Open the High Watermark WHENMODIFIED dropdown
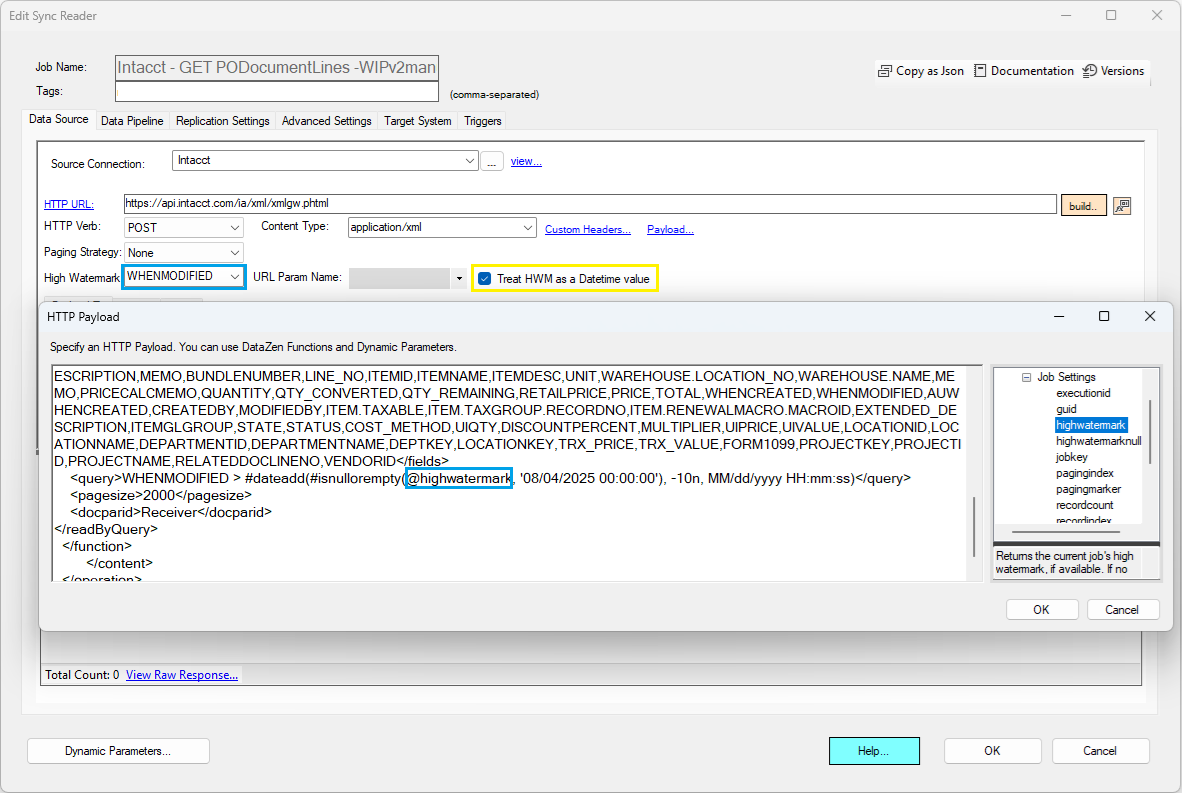This screenshot has width=1182, height=793. point(234,277)
